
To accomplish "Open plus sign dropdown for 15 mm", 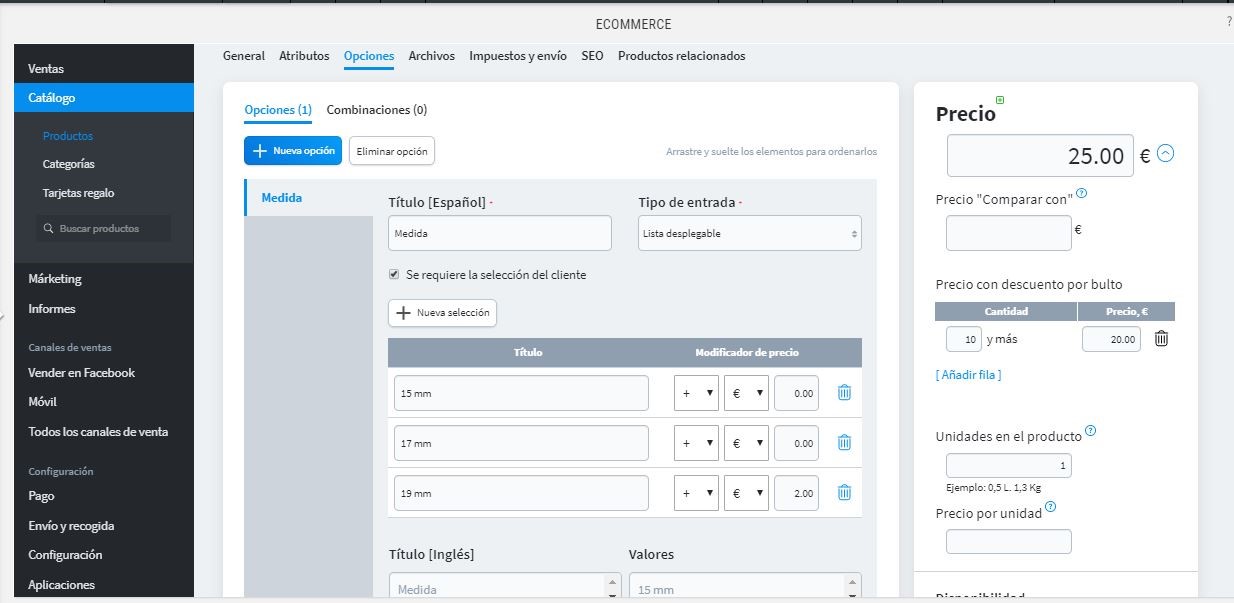I will pyautogui.click(x=696, y=393).
